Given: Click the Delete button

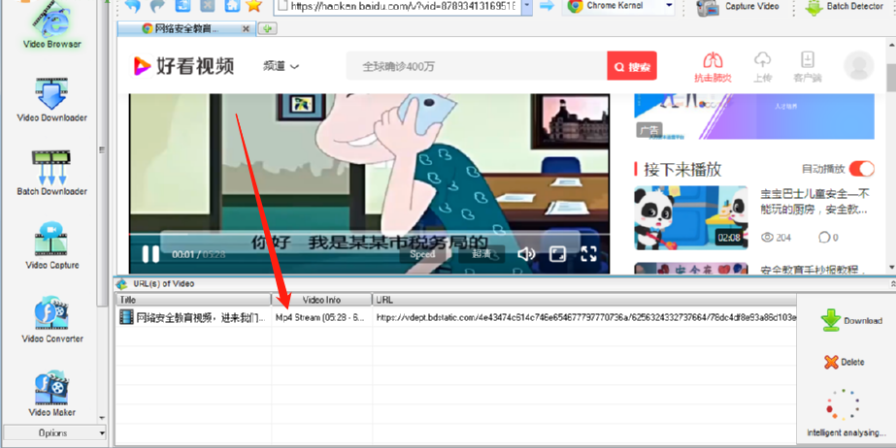Looking at the screenshot, I should 844,362.
